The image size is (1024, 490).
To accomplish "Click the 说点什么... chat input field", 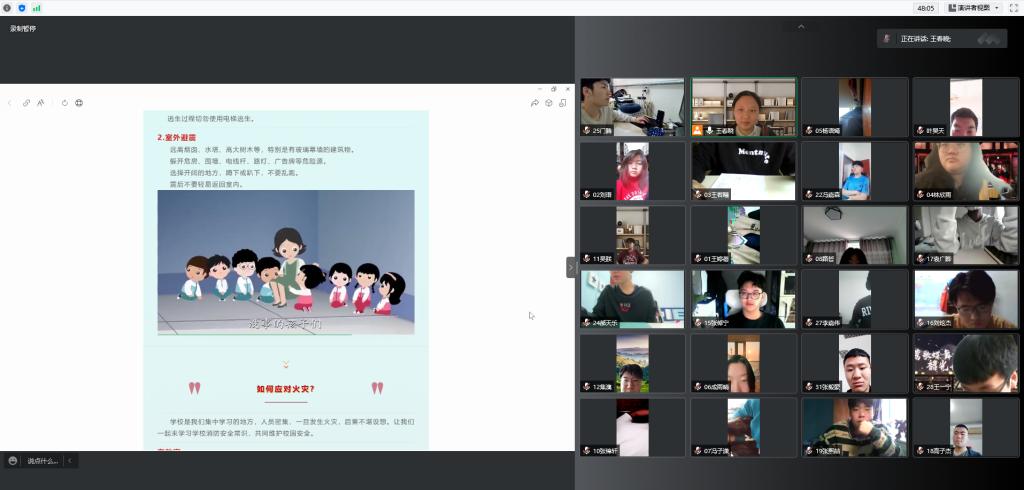I will [42, 460].
